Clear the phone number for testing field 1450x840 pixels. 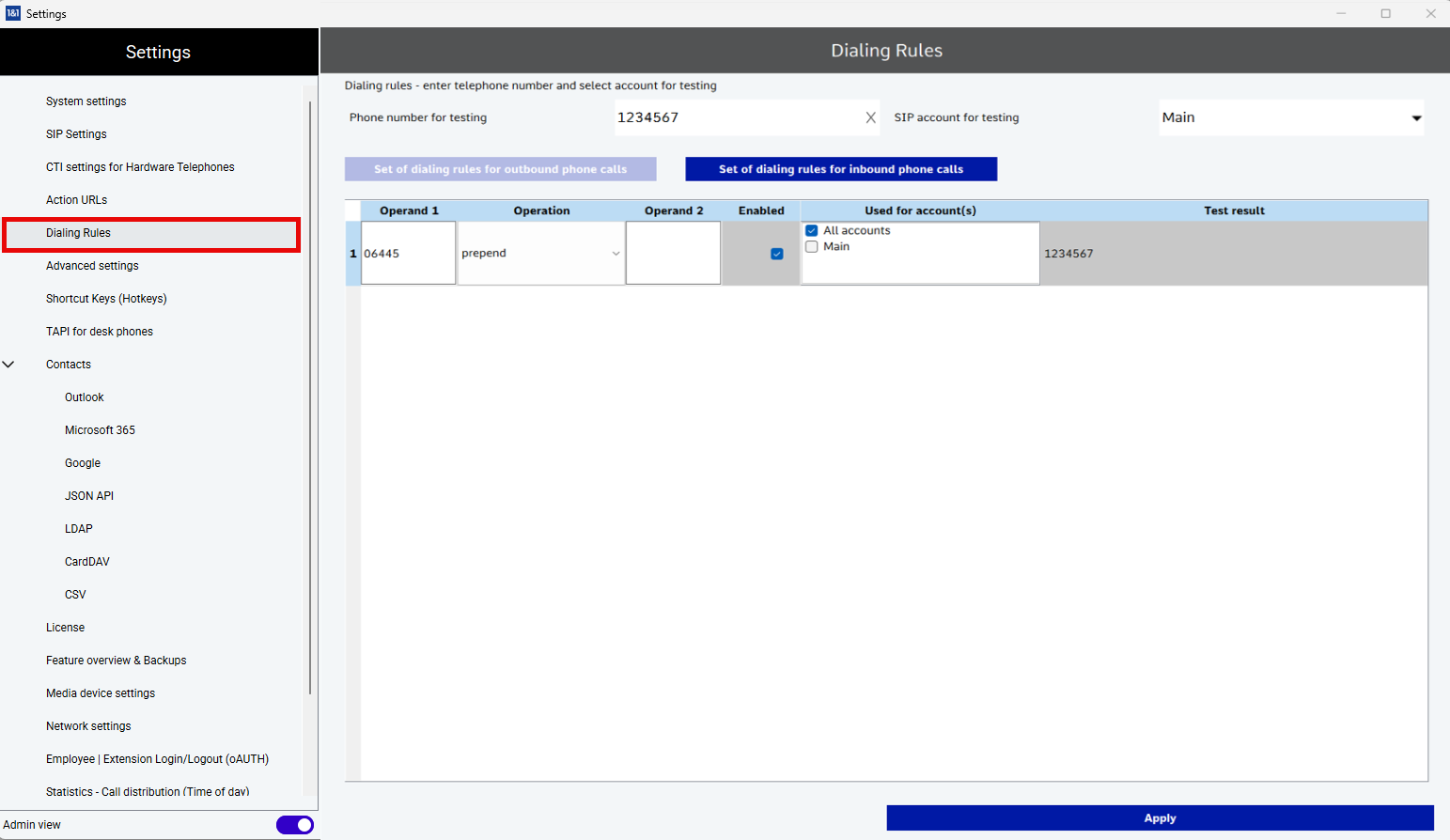click(x=870, y=117)
